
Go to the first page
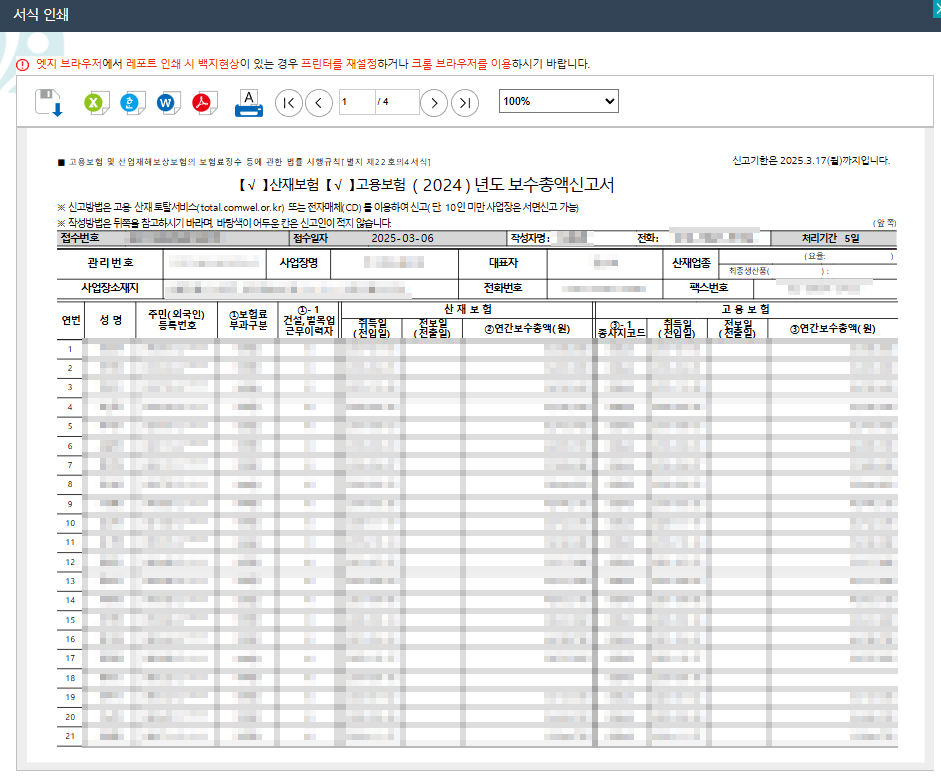click(289, 103)
